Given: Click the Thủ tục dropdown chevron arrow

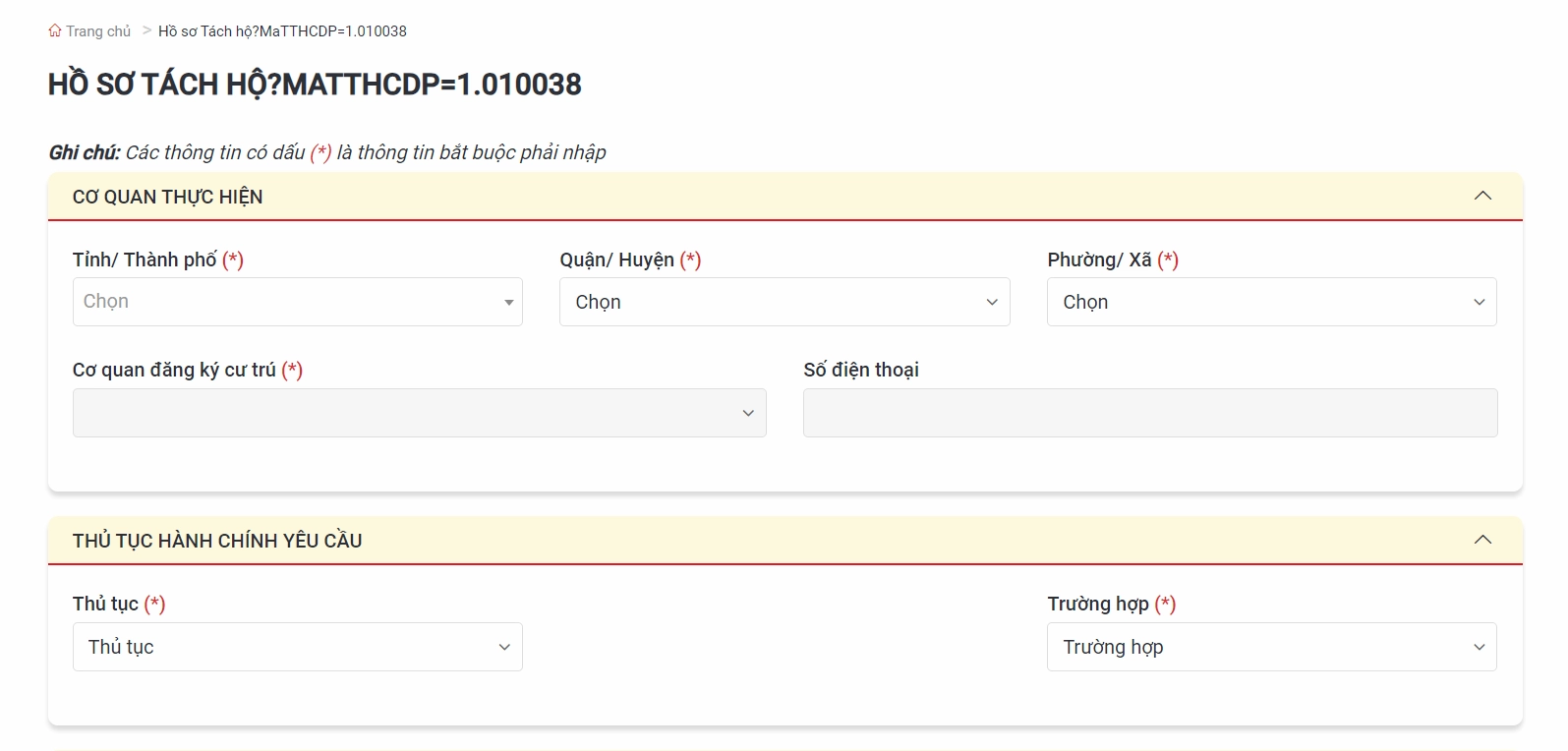Looking at the screenshot, I should (504, 648).
